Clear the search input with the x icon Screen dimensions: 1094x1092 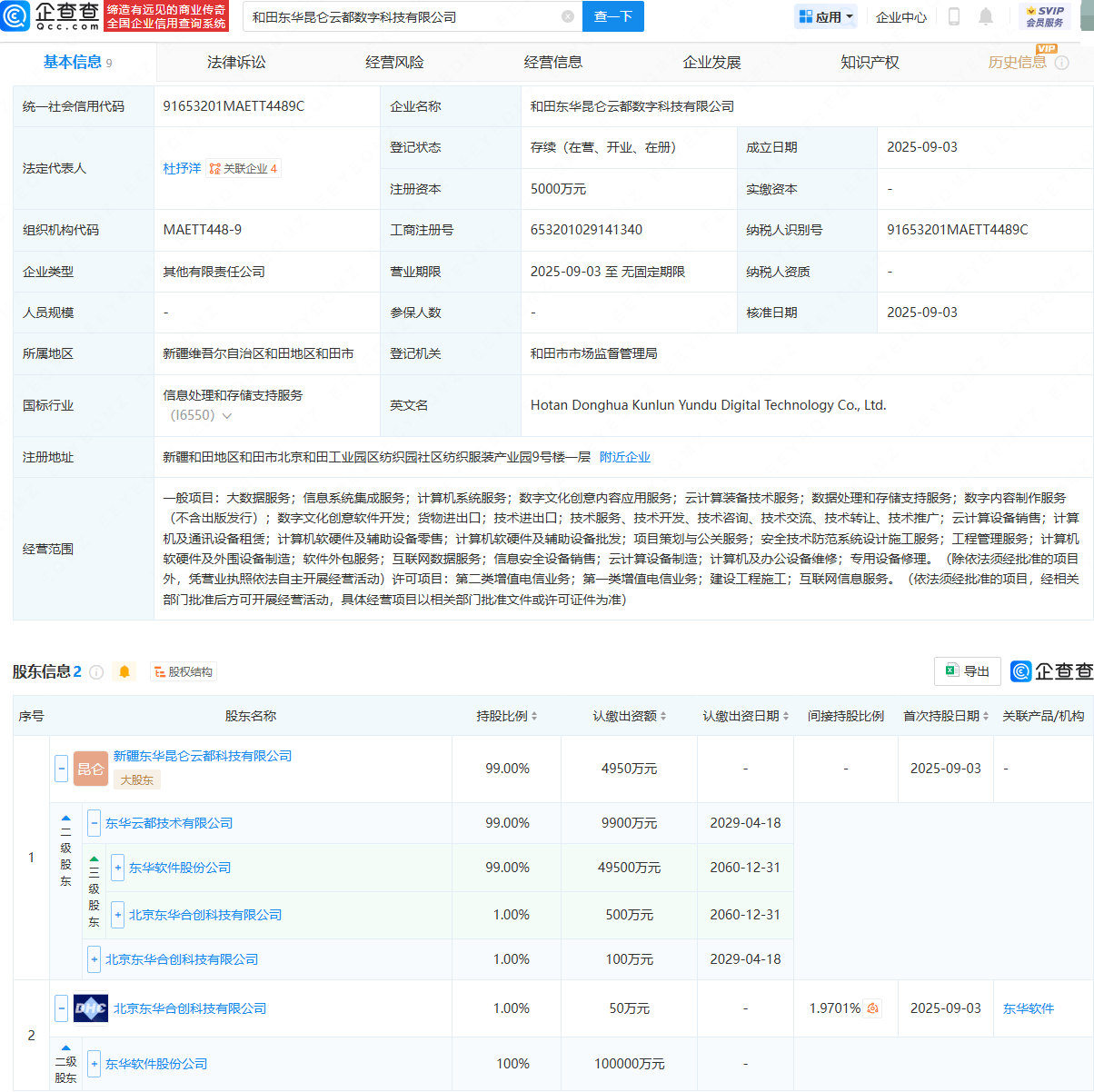[568, 16]
